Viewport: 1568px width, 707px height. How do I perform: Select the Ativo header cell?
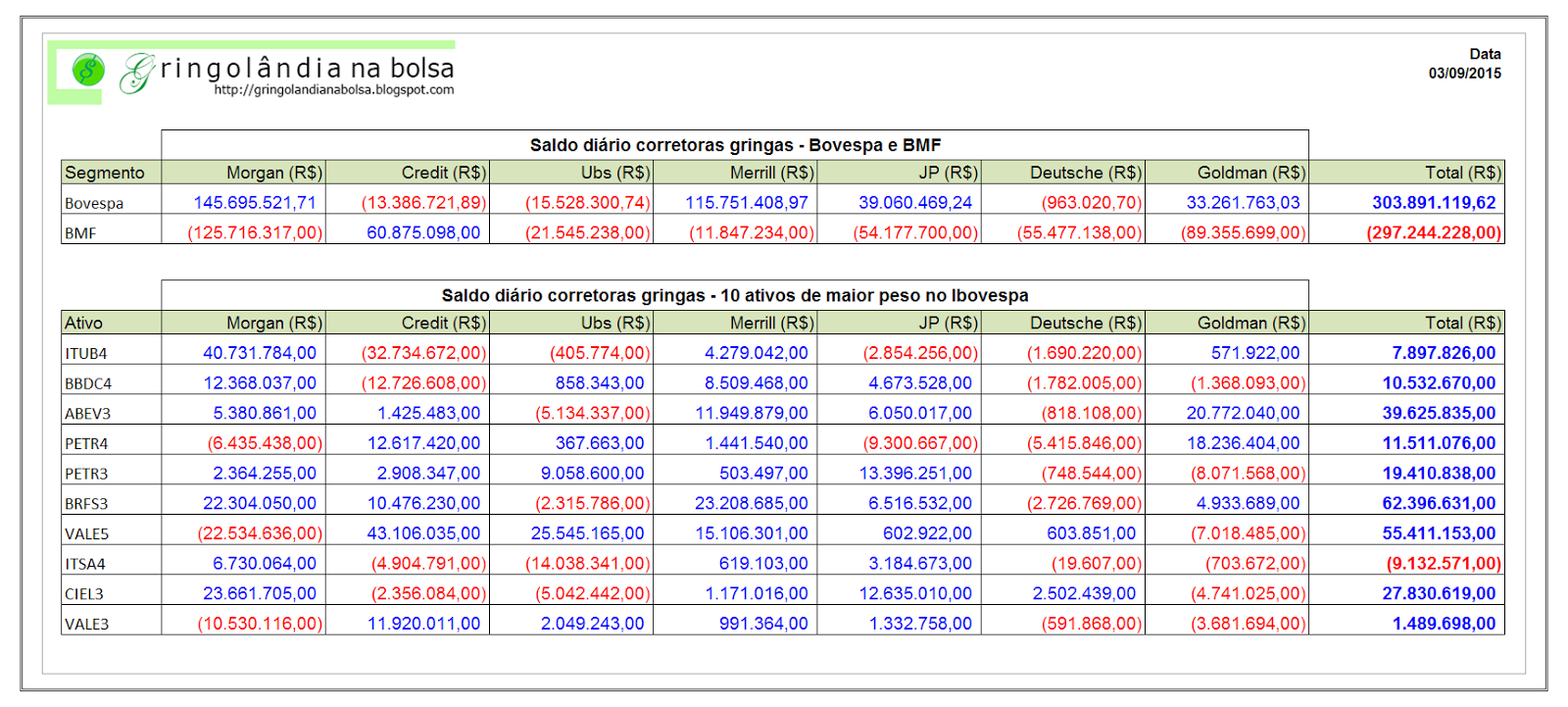click(111, 323)
